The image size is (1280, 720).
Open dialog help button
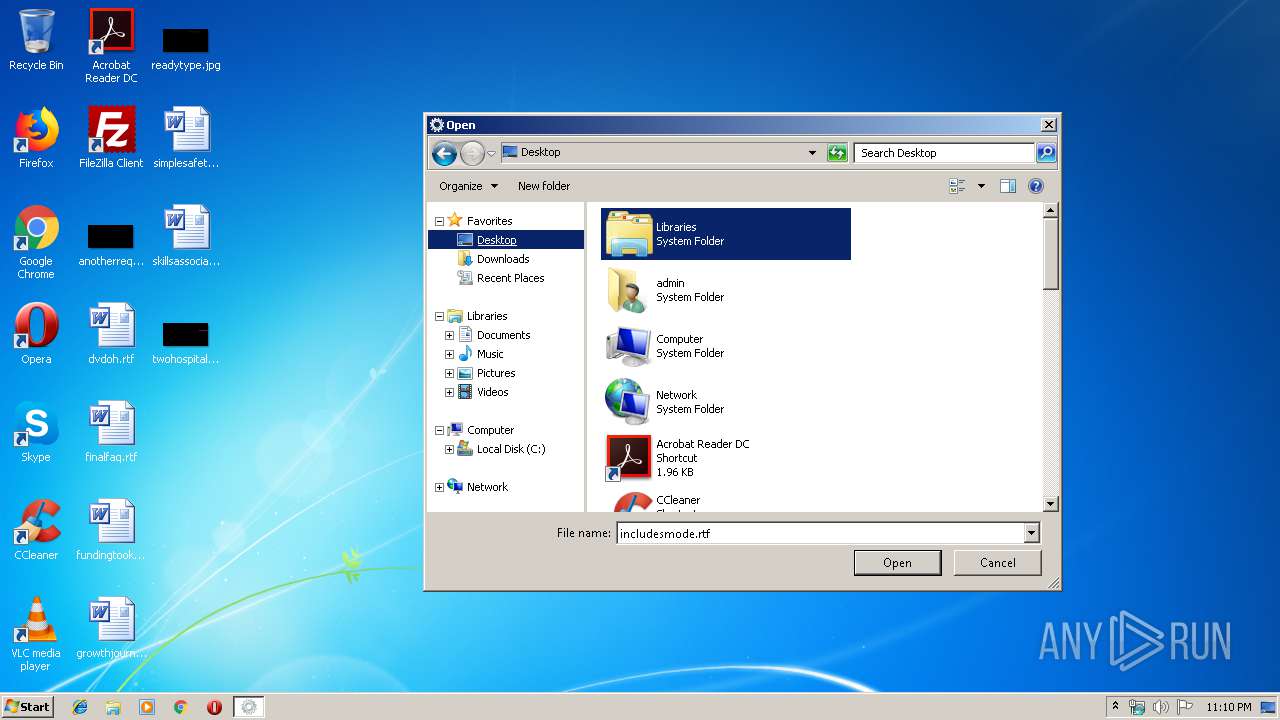(x=1036, y=186)
